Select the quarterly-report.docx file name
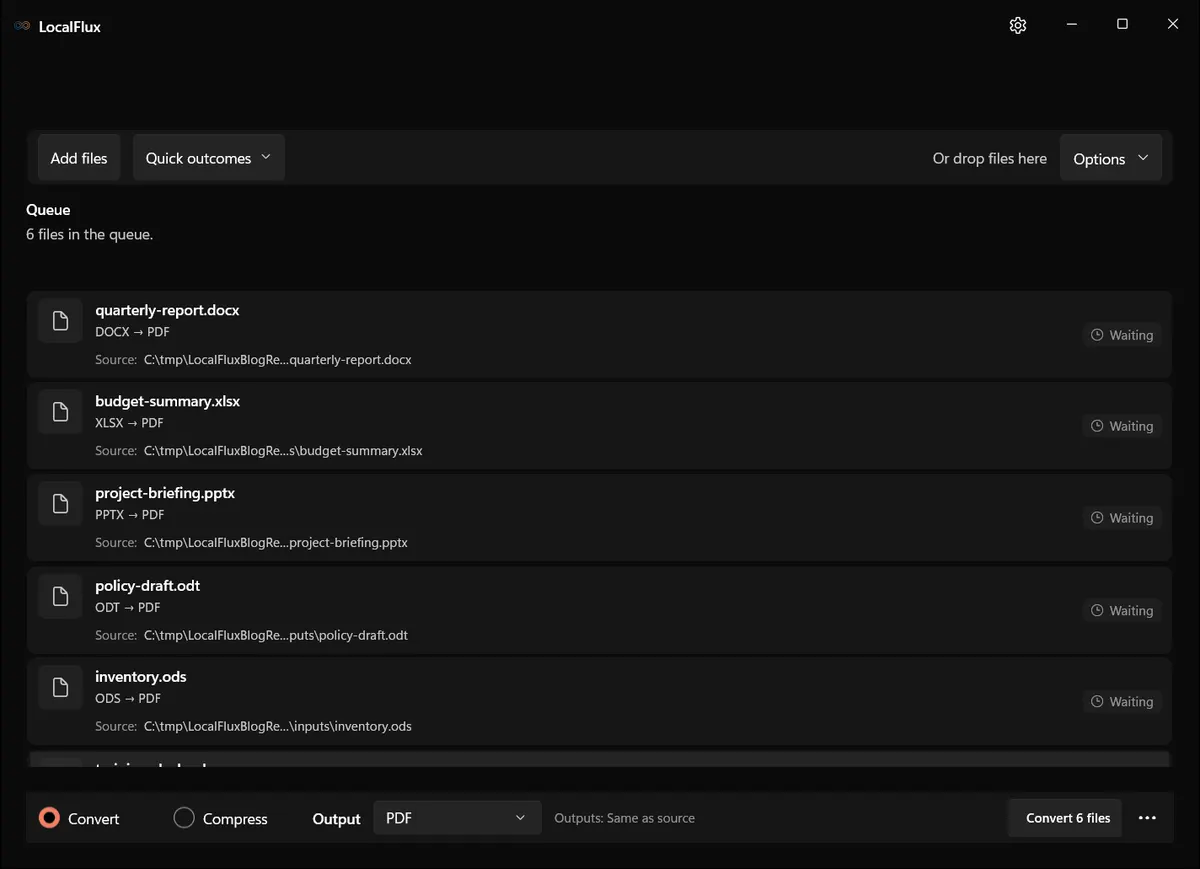The image size is (1200, 869). click(x=167, y=310)
